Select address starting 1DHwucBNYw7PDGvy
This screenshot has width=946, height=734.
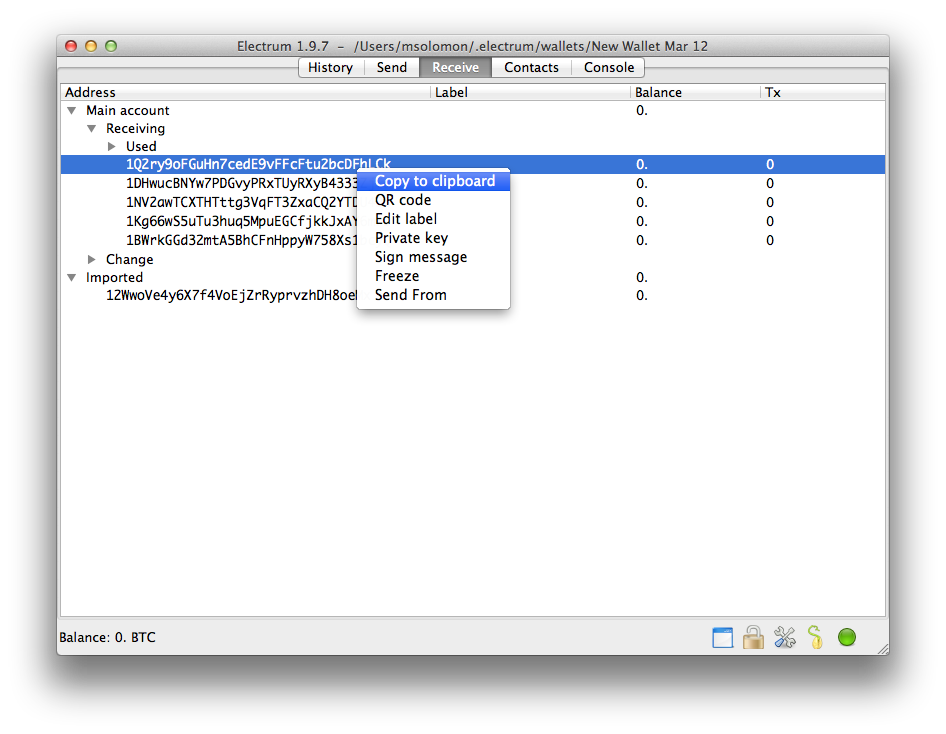241,183
